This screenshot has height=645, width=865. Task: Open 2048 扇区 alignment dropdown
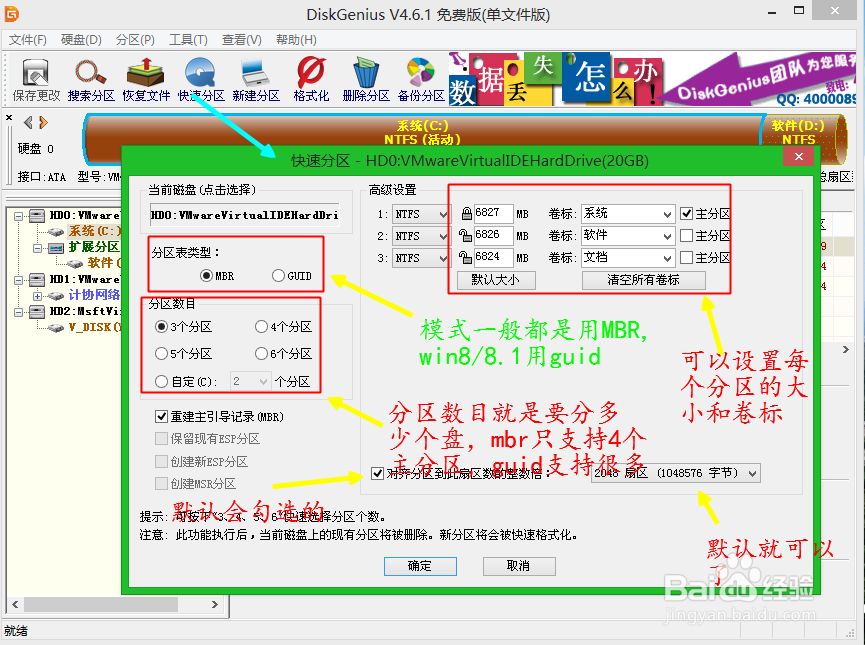675,473
